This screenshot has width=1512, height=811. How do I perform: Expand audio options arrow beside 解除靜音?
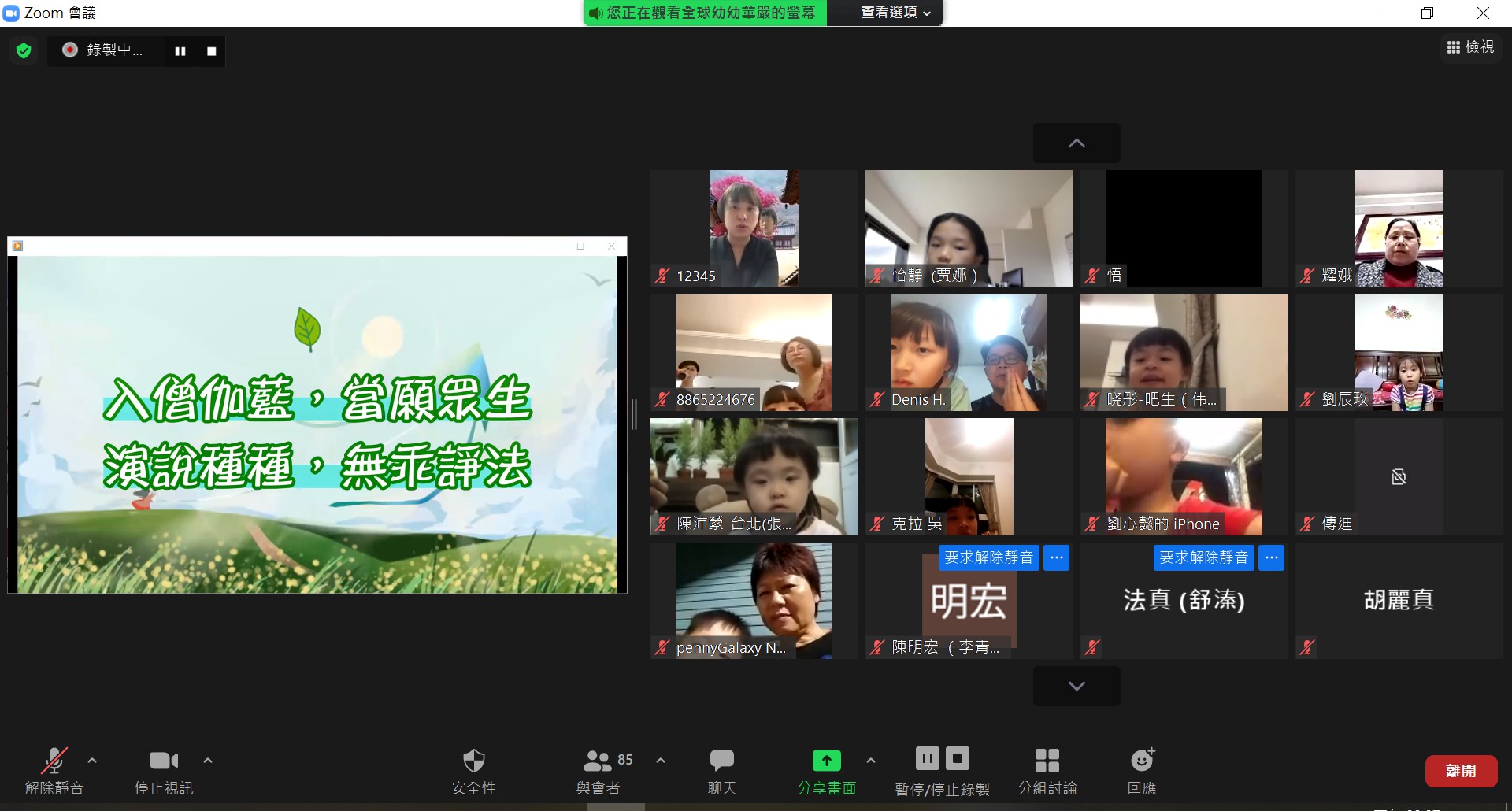92,761
